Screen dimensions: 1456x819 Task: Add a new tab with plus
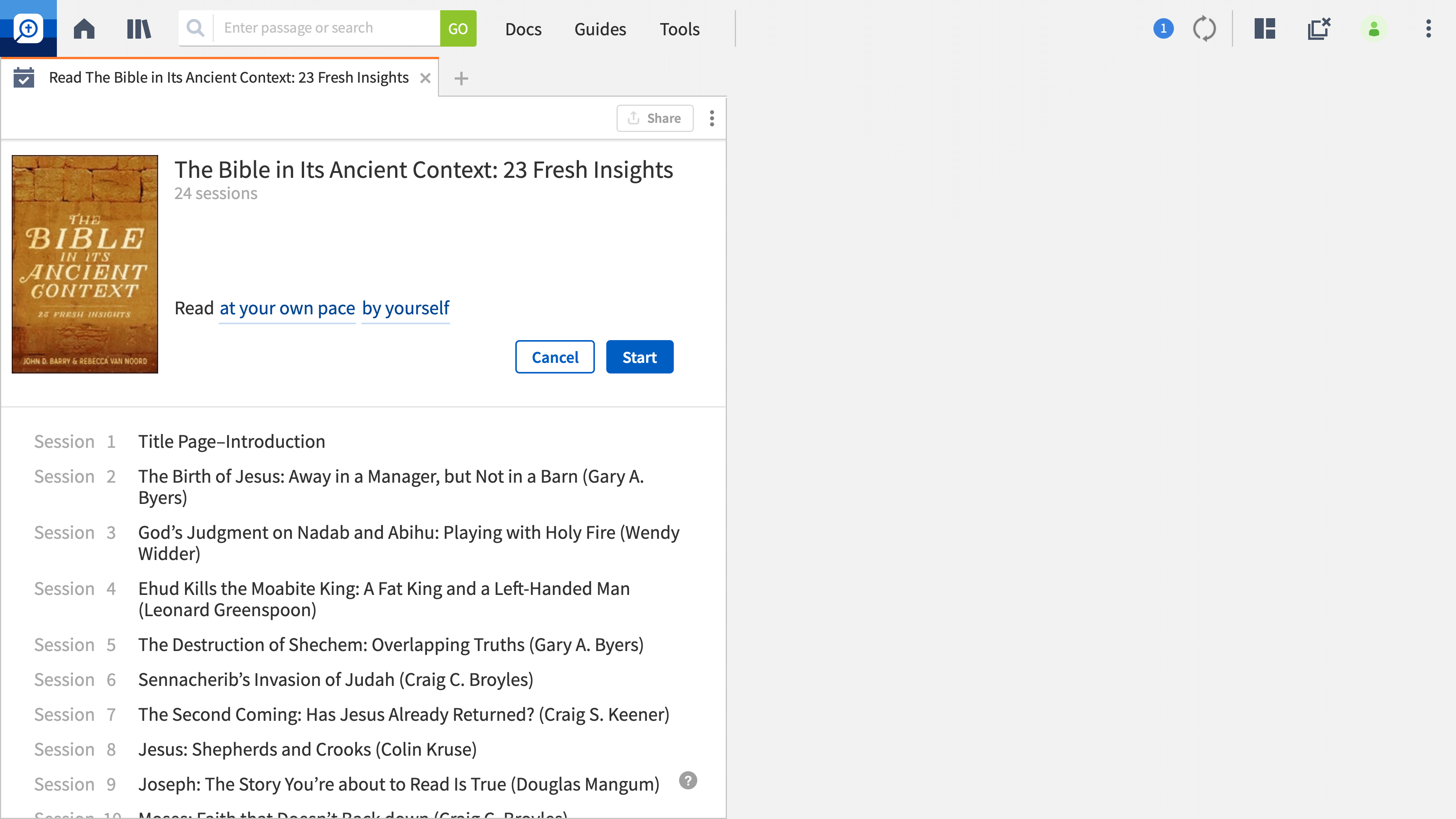click(461, 78)
